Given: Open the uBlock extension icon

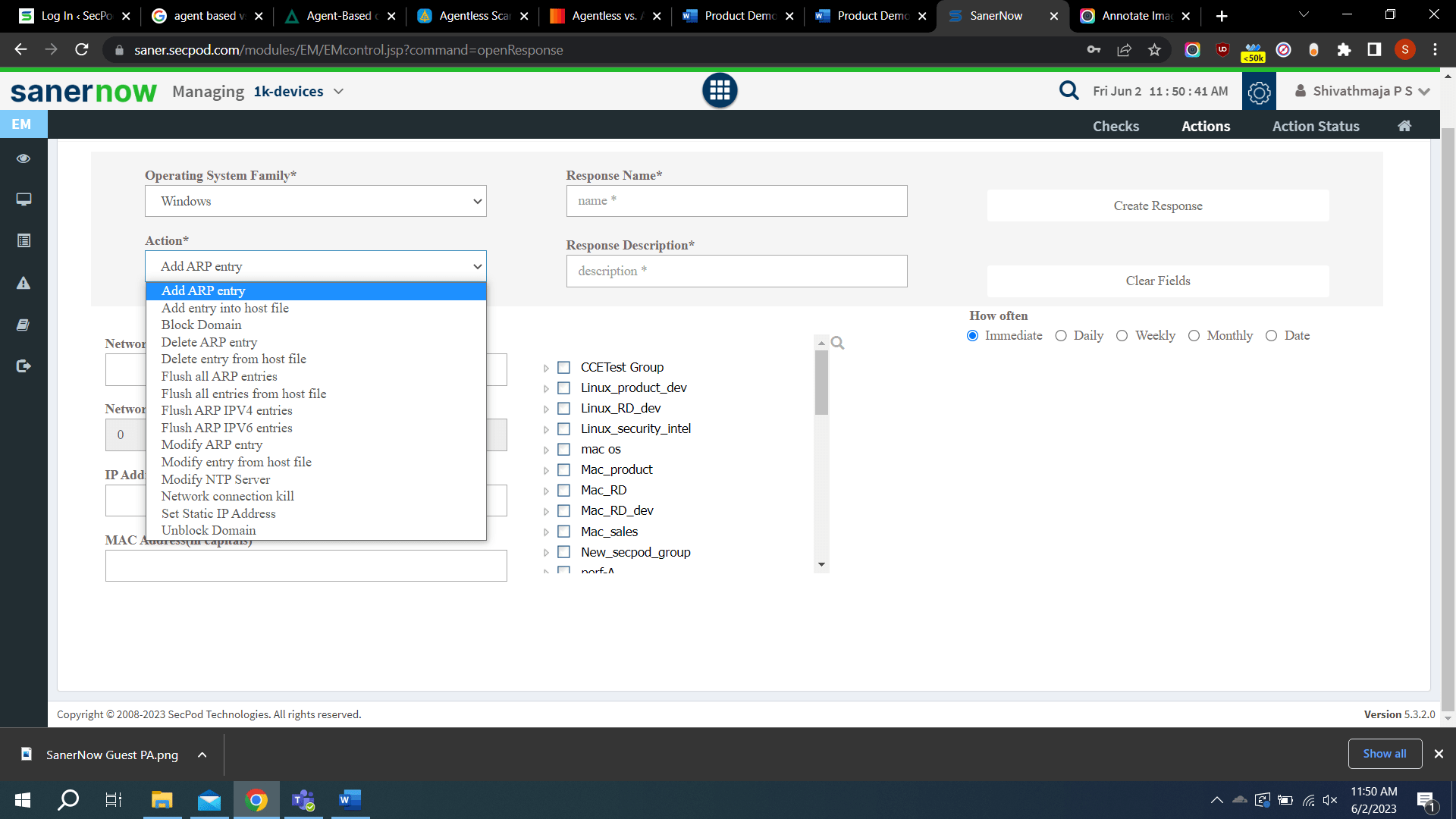Looking at the screenshot, I should click(x=1222, y=50).
